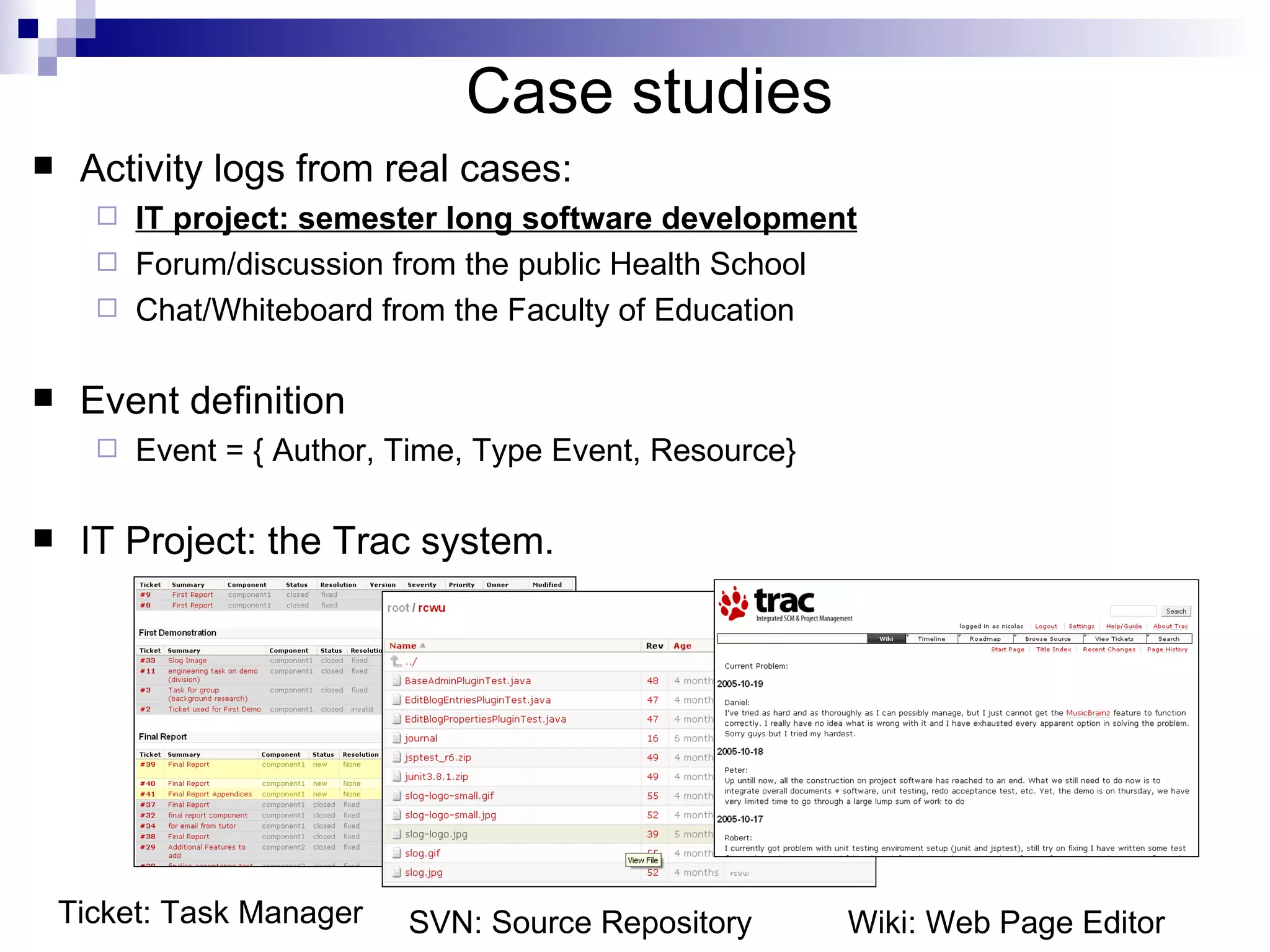The image size is (1270, 952).
Task: Open Recent Changes in the wiki
Action: (1109, 650)
